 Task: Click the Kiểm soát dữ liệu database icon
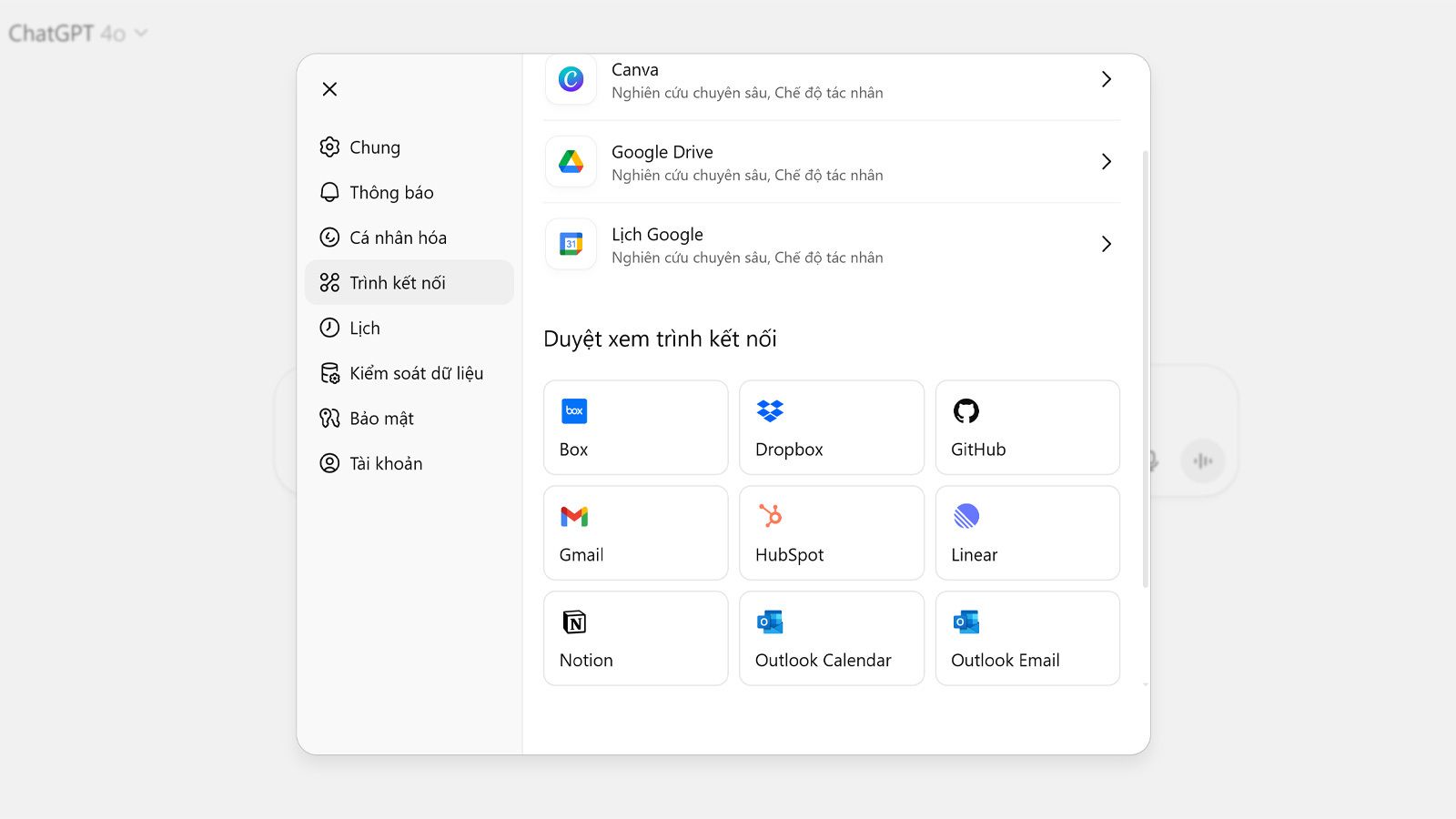coord(329,373)
